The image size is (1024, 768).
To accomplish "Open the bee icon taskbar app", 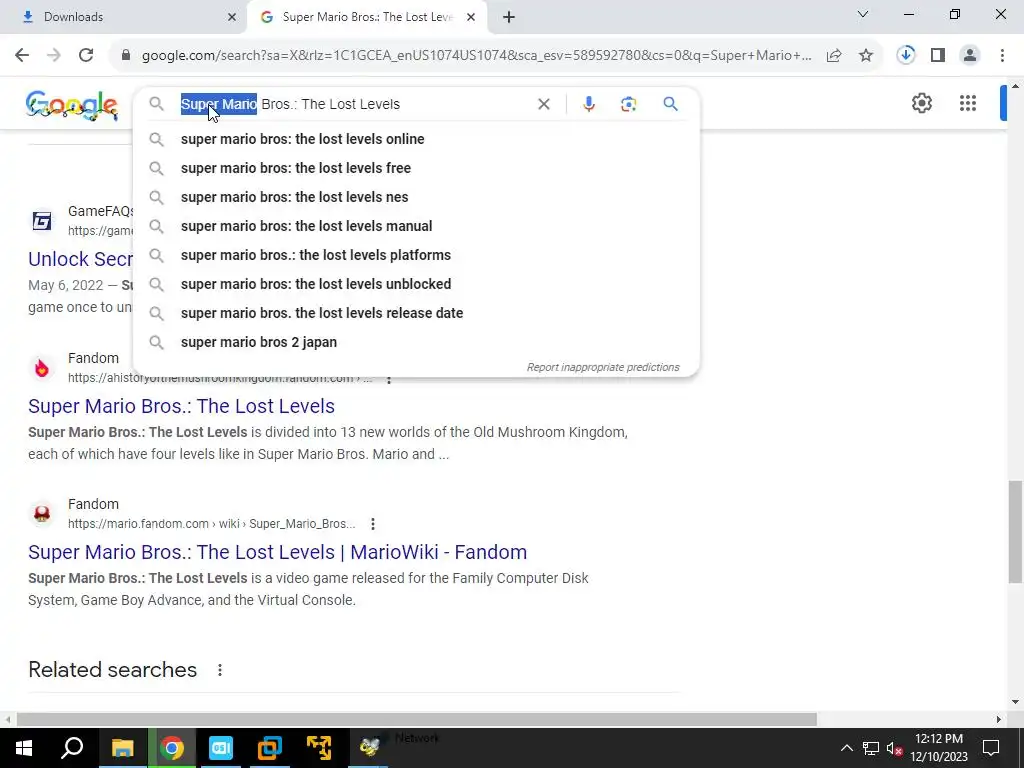I will point(369,748).
